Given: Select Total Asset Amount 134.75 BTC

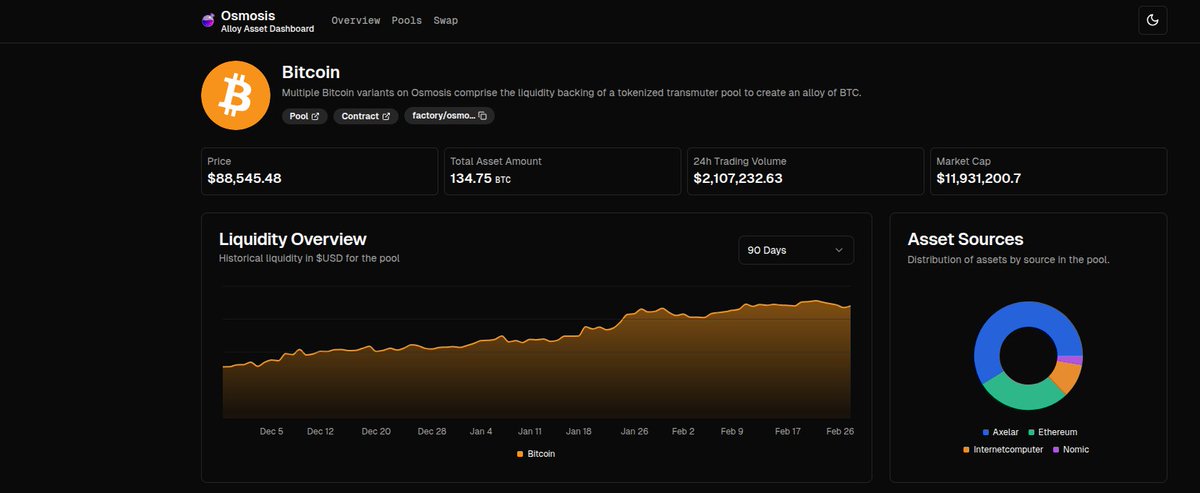Looking at the screenshot, I should [482, 179].
